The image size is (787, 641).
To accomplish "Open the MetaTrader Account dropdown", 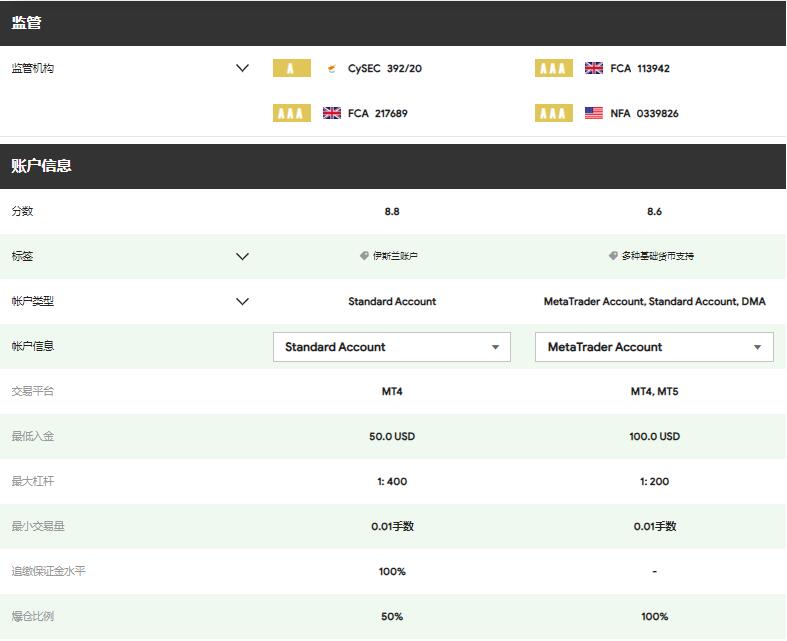I will coord(654,347).
